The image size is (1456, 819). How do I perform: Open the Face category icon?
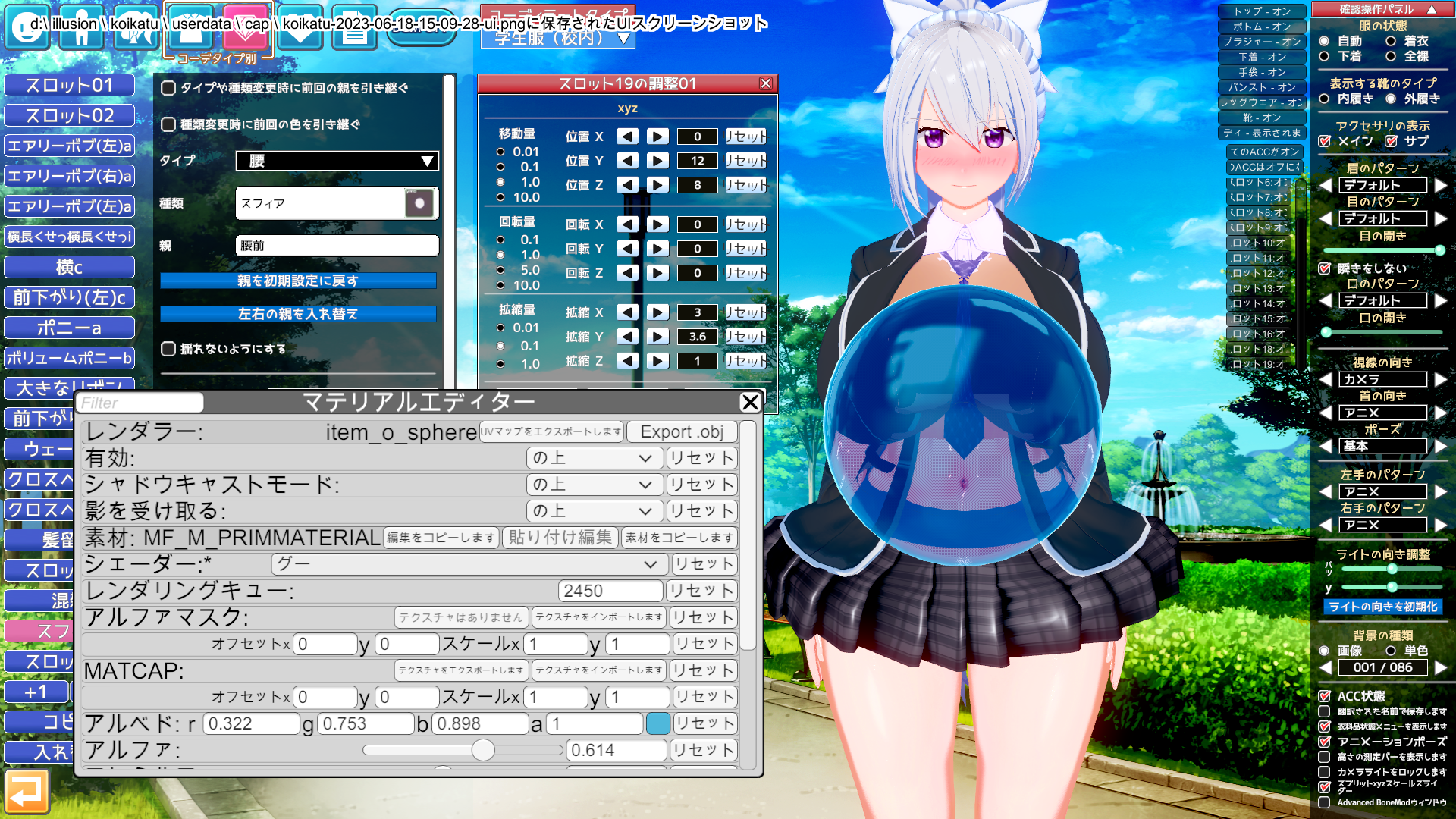[x=27, y=27]
